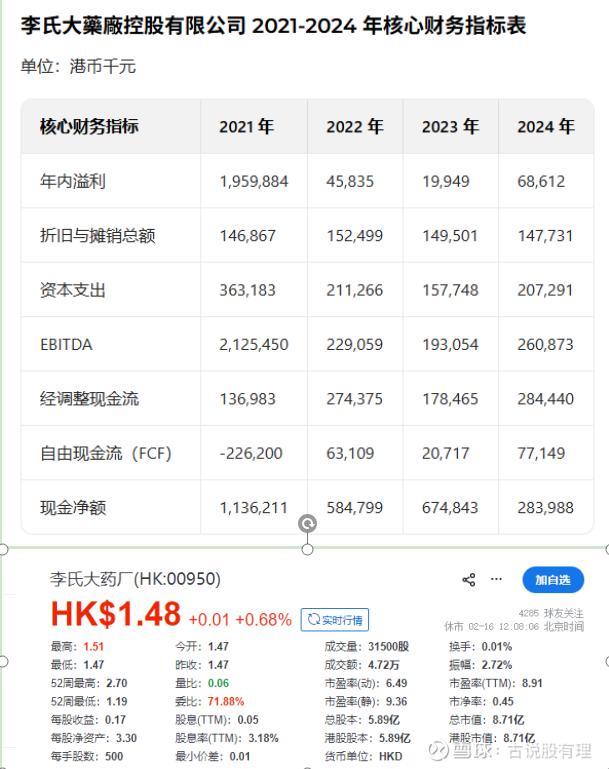Click the cell value 1,136,211

pos(253,508)
